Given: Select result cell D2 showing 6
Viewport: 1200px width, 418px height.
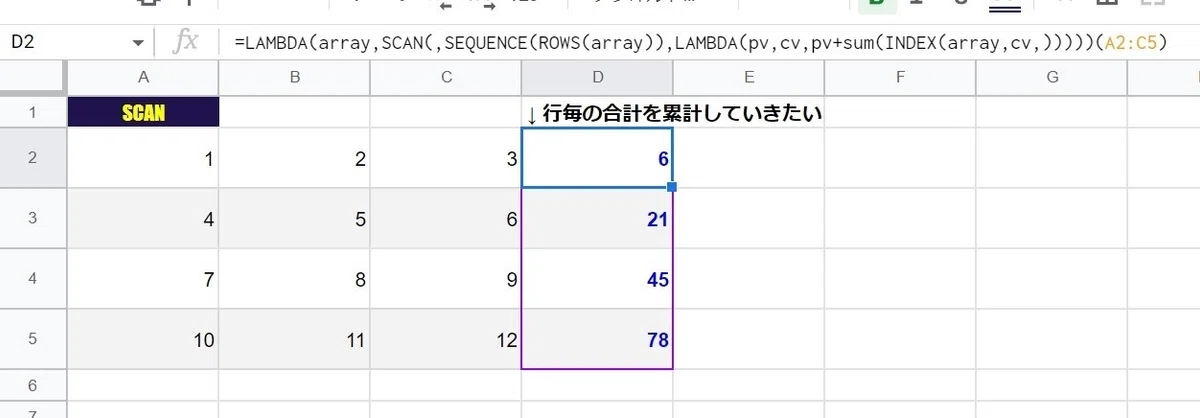Looking at the screenshot, I should point(597,157).
